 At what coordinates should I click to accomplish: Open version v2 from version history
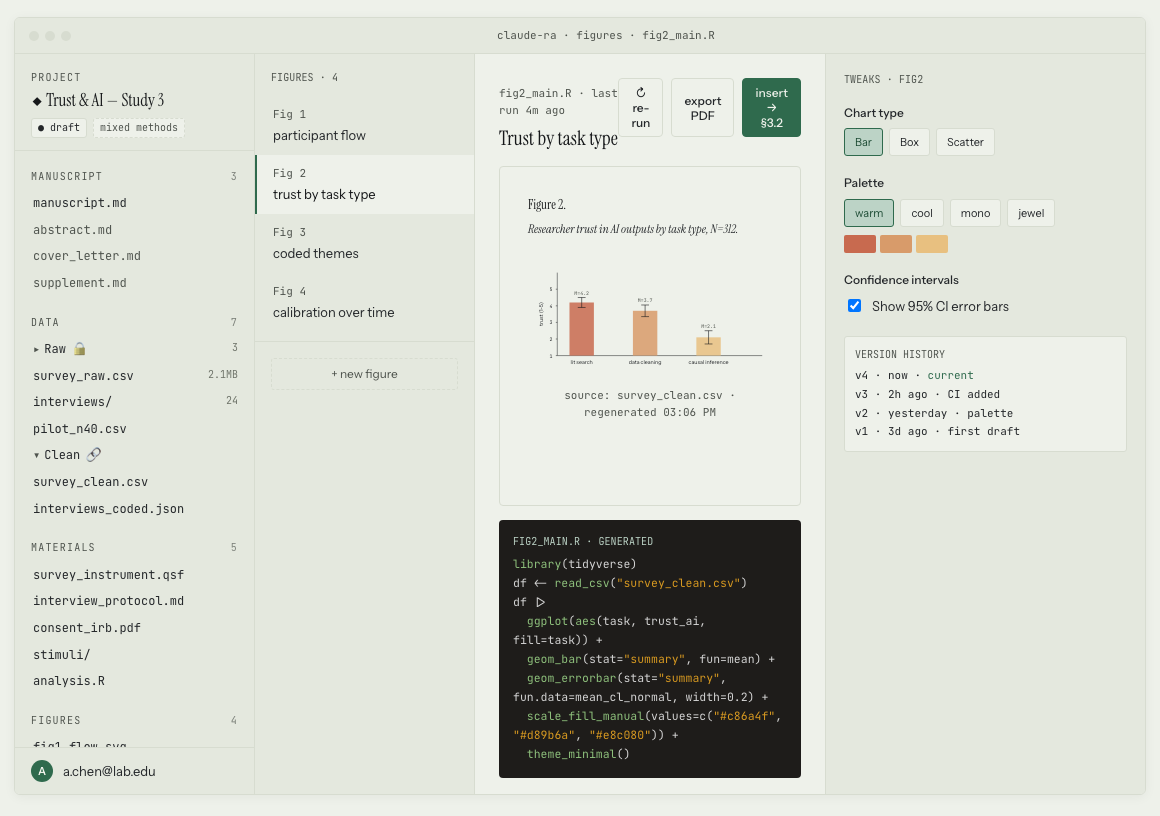tap(937, 413)
